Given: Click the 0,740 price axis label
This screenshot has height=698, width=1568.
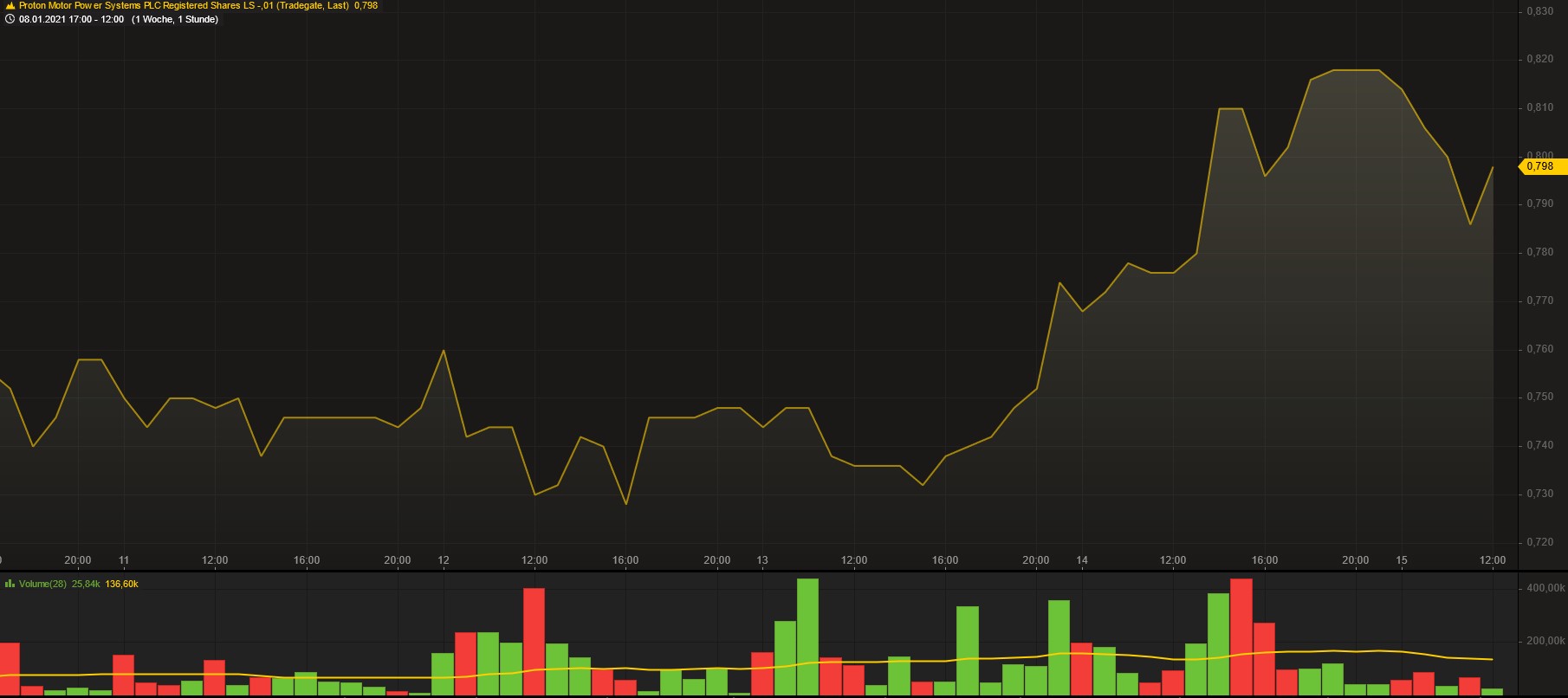Looking at the screenshot, I should (x=1539, y=445).
